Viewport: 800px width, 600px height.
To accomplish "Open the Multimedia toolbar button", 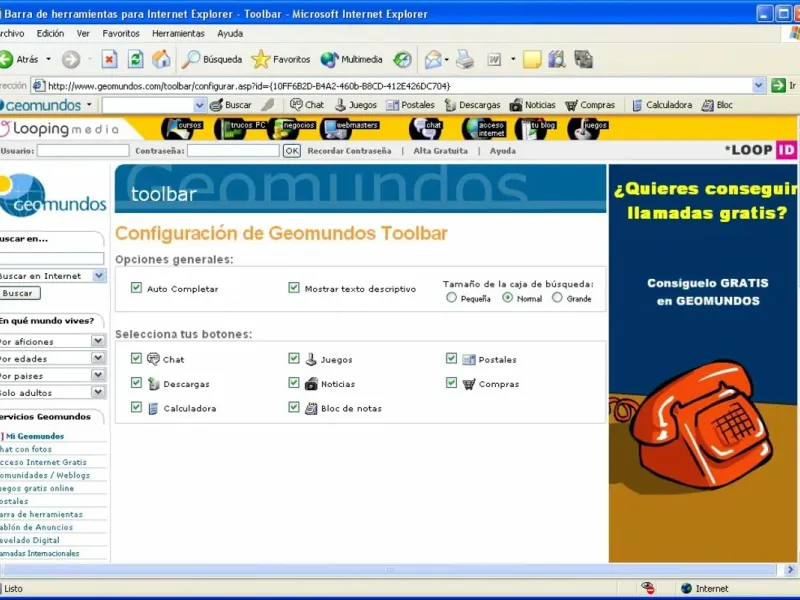I will click(x=352, y=60).
